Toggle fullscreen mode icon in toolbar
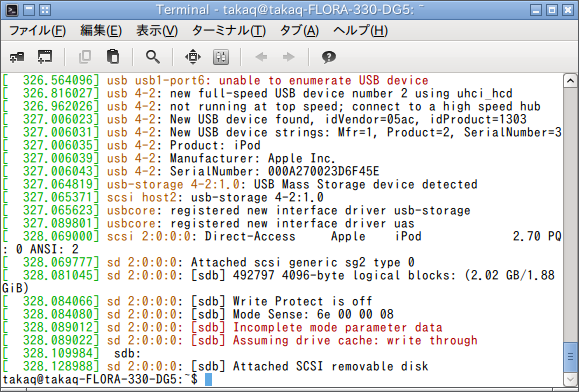This screenshot has height=392, width=579. coord(192,57)
